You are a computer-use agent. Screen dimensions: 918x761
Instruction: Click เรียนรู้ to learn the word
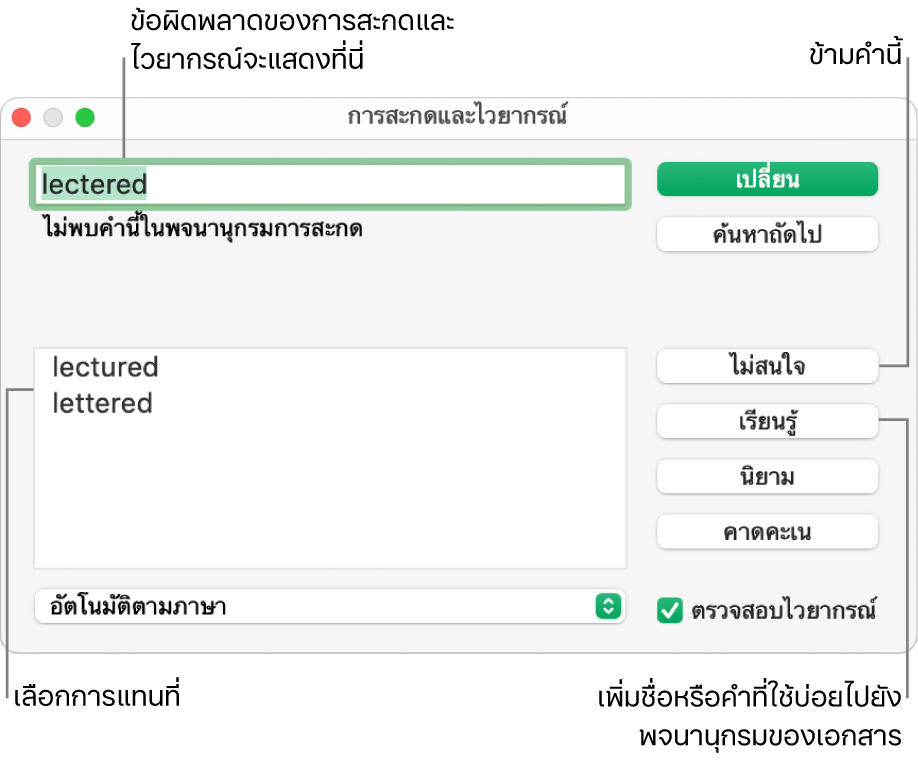coord(767,422)
